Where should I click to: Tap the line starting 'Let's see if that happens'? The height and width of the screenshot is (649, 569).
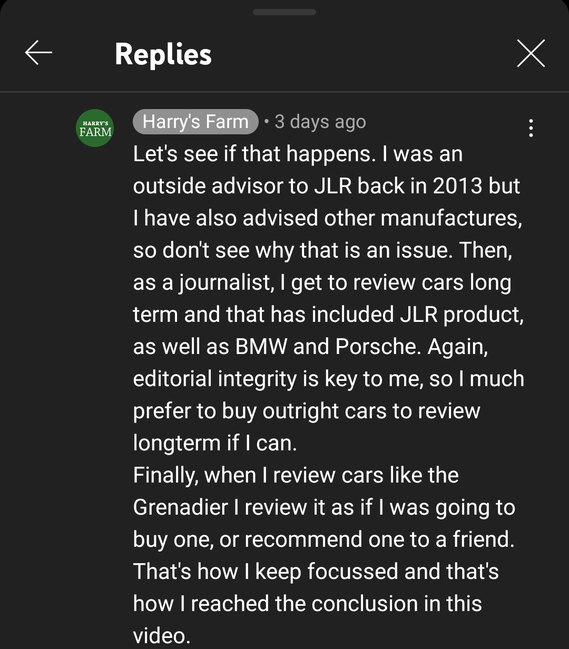click(x=298, y=154)
